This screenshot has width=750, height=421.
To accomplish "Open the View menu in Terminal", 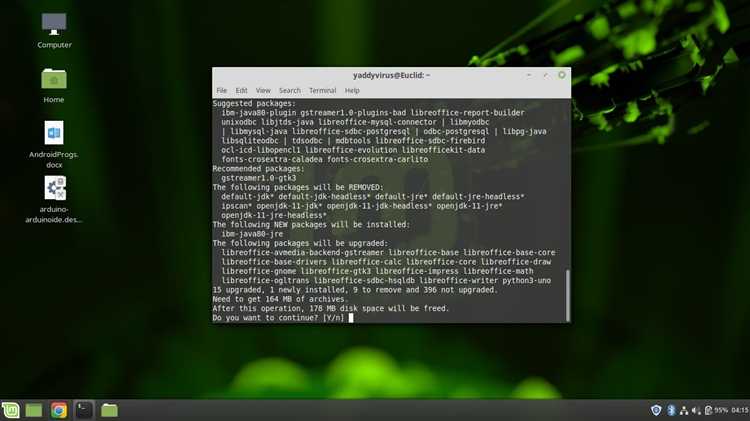I will (263, 90).
